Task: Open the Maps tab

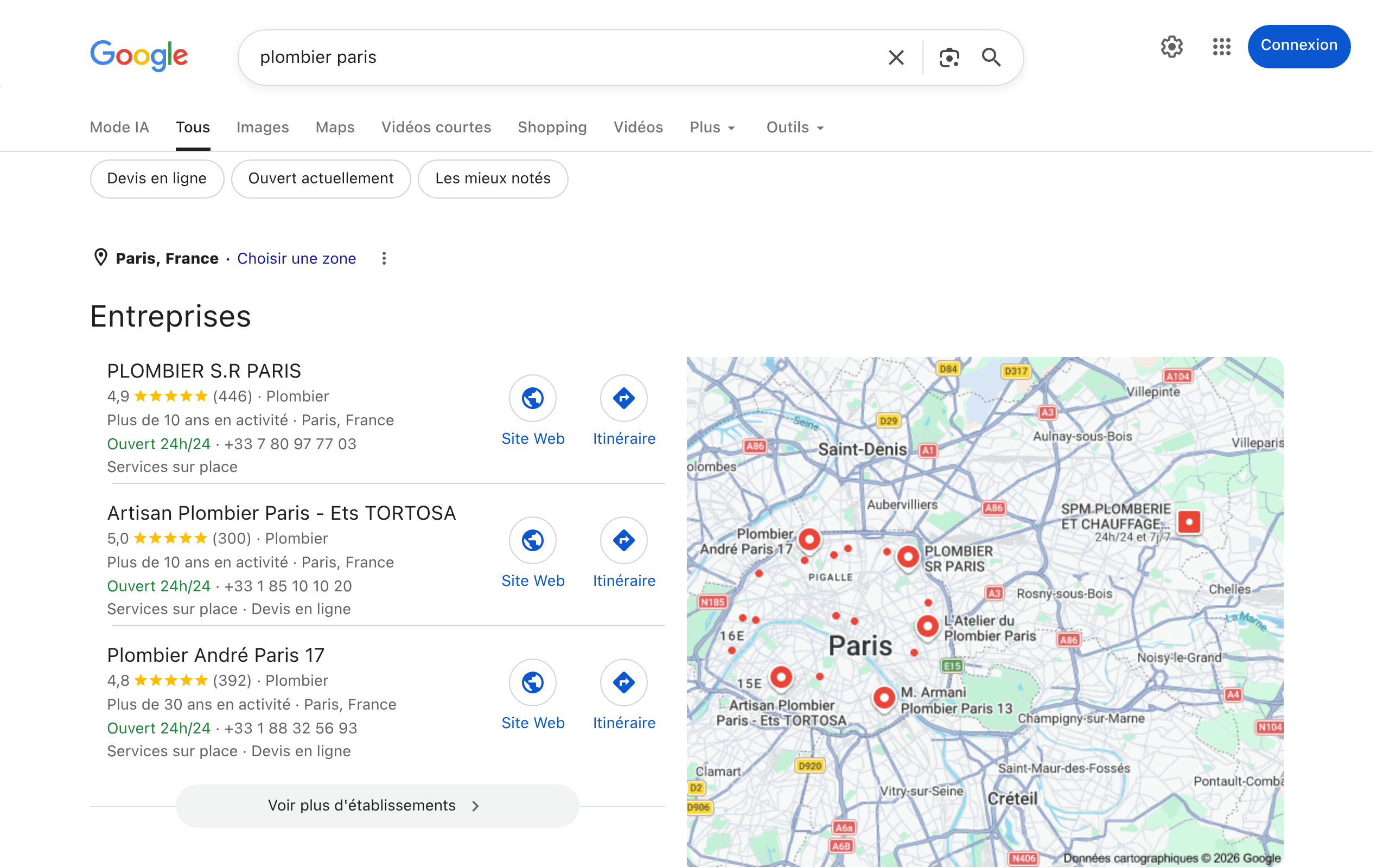Action: pyautogui.click(x=335, y=127)
